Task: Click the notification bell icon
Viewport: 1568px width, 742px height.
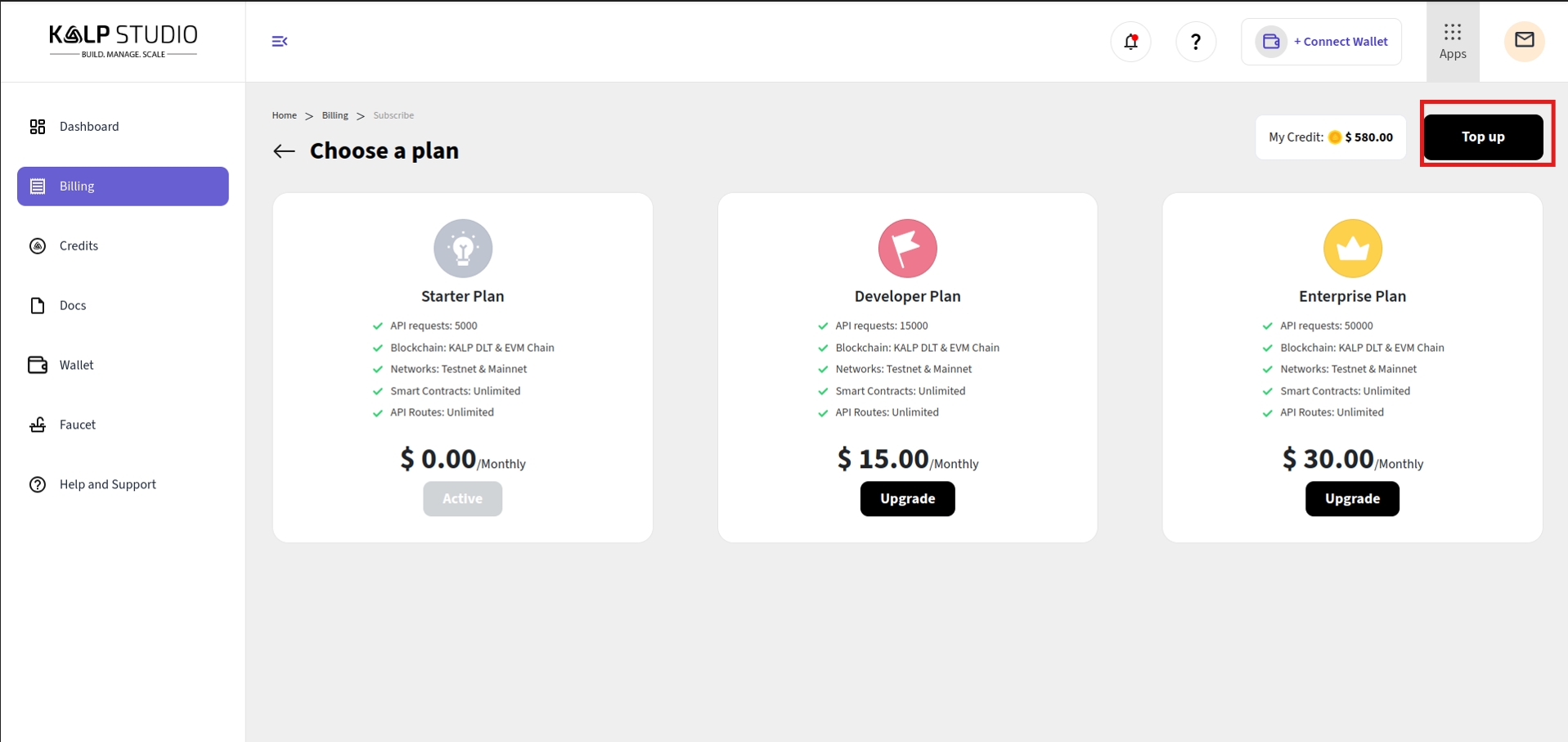Action: coord(1130,42)
